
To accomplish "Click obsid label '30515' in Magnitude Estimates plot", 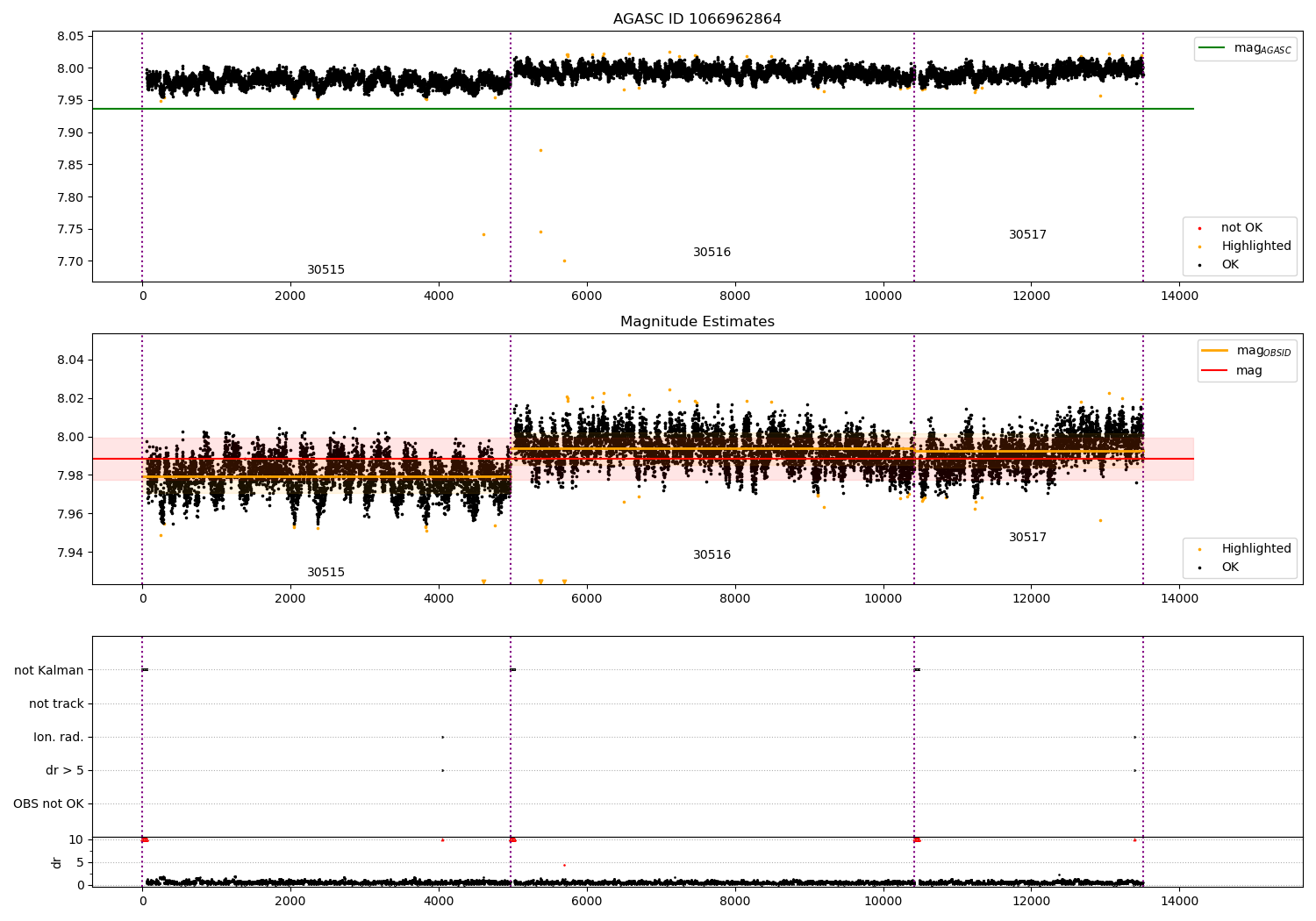I will [325, 573].
